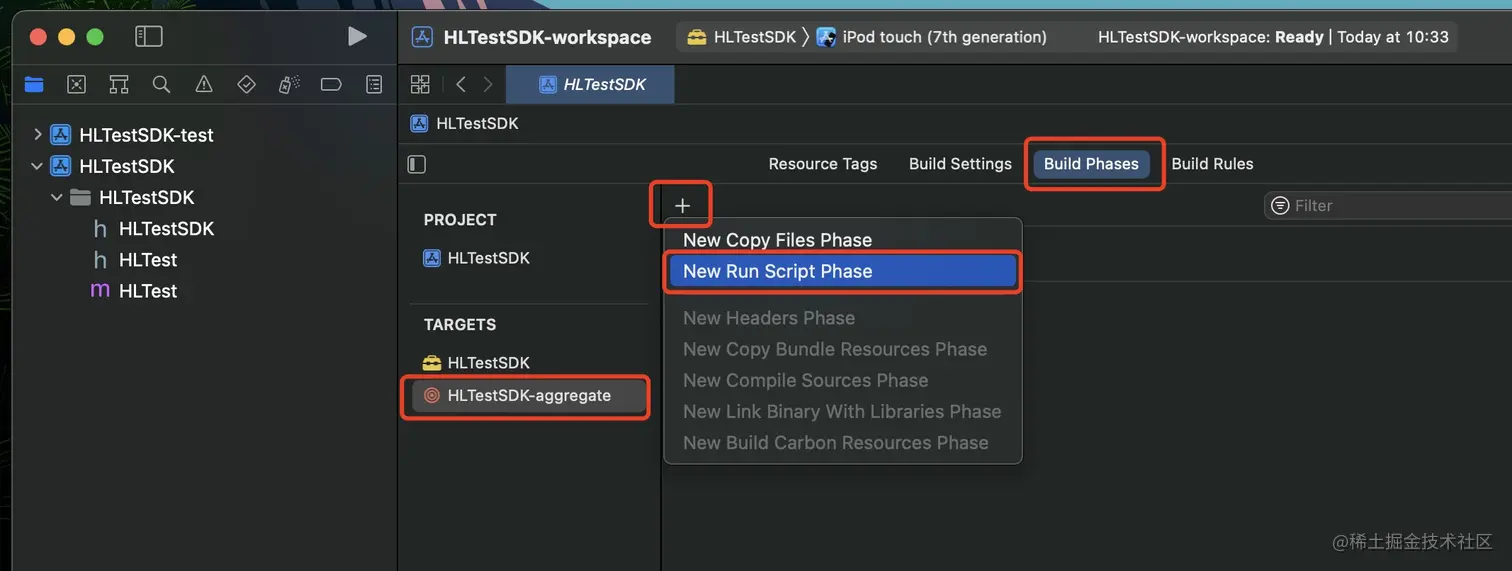Click the plus add phase button
Screen dimensions: 1512x571
click(682, 205)
